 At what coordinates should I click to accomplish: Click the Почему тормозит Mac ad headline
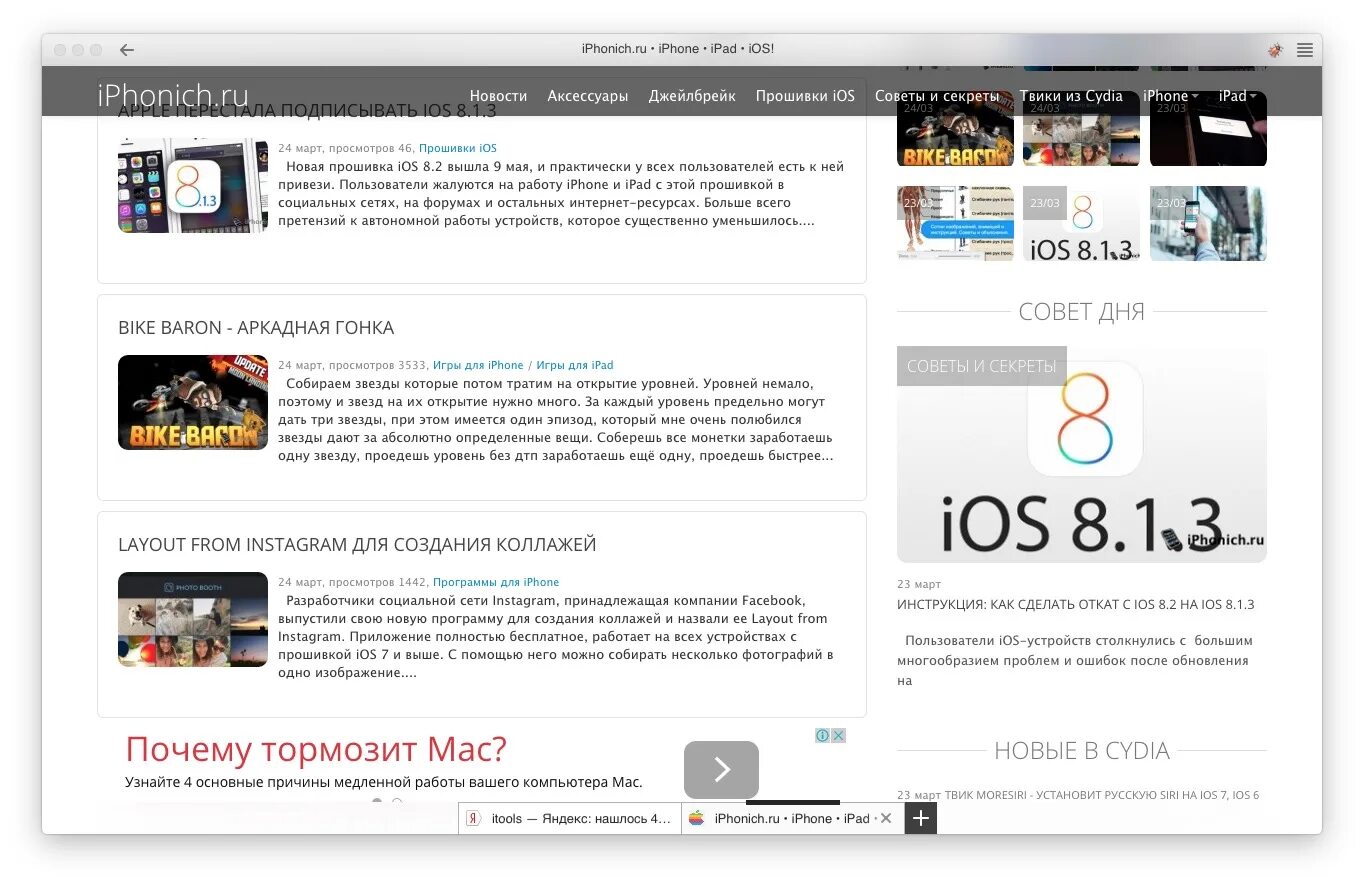click(x=316, y=749)
